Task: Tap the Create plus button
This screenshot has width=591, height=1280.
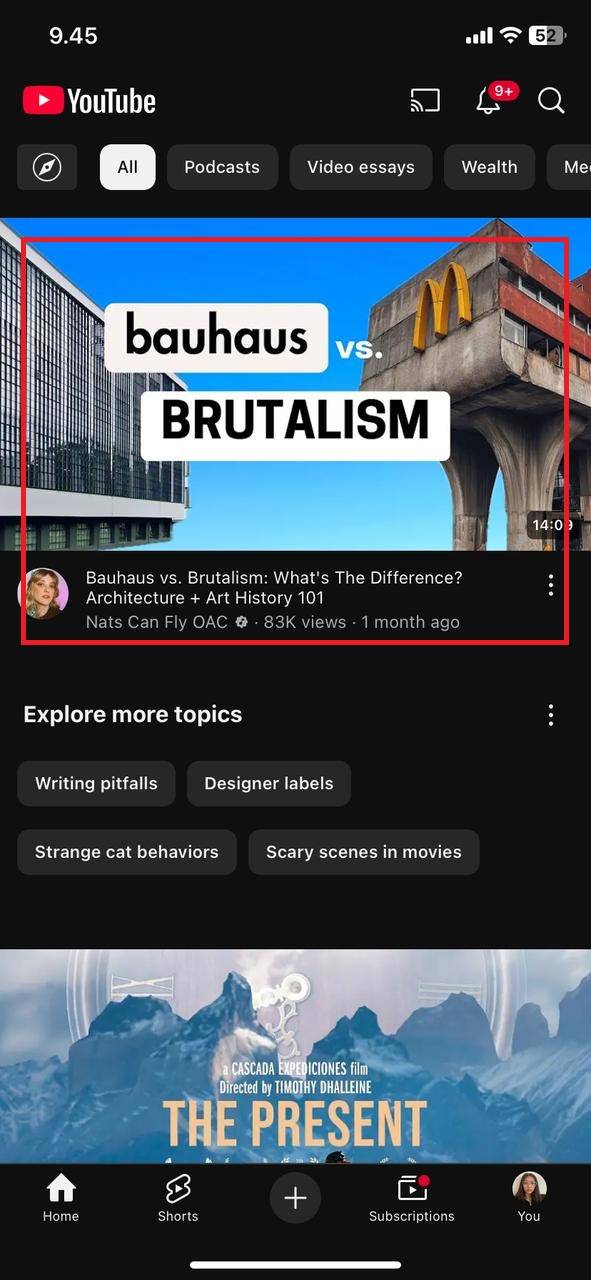Action: click(x=295, y=1198)
